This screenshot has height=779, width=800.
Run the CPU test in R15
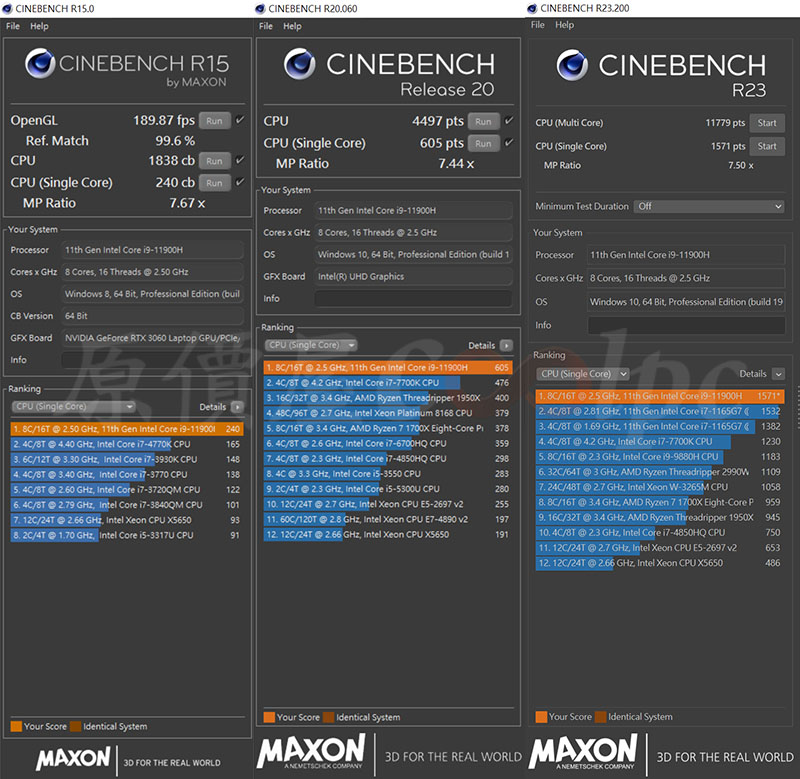214,161
